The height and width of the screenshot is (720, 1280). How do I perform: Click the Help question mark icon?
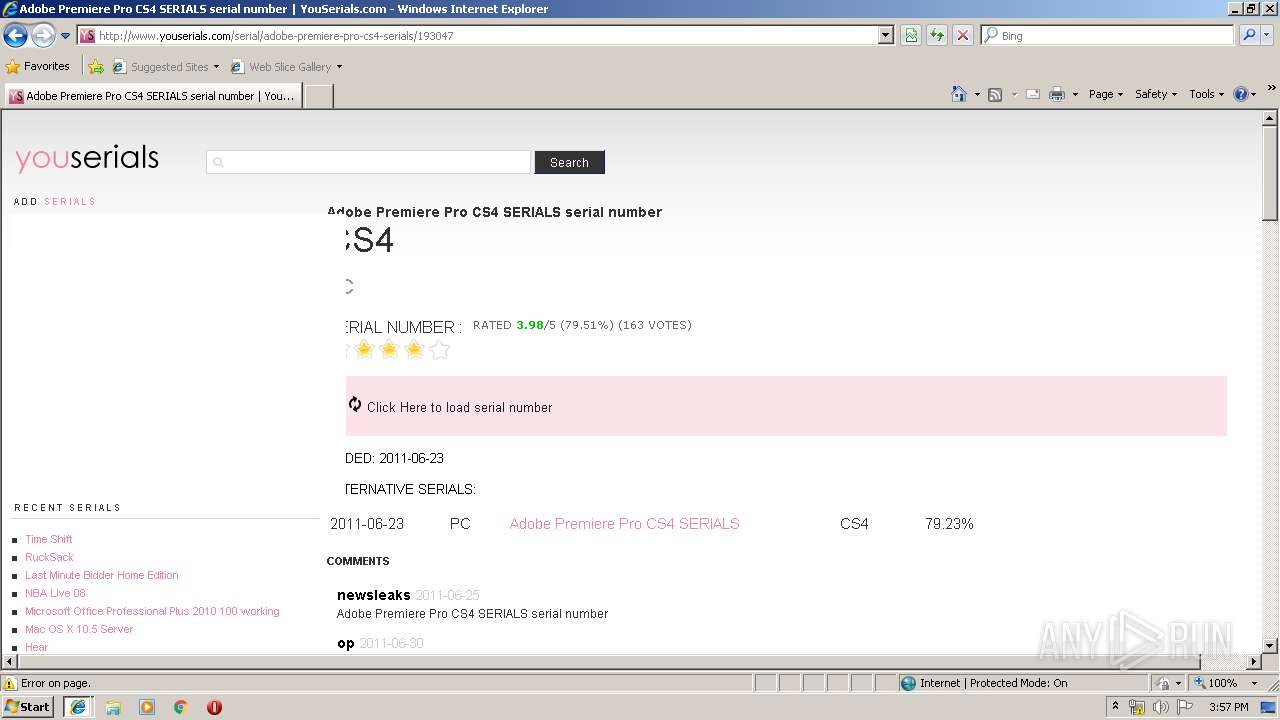pos(1241,94)
